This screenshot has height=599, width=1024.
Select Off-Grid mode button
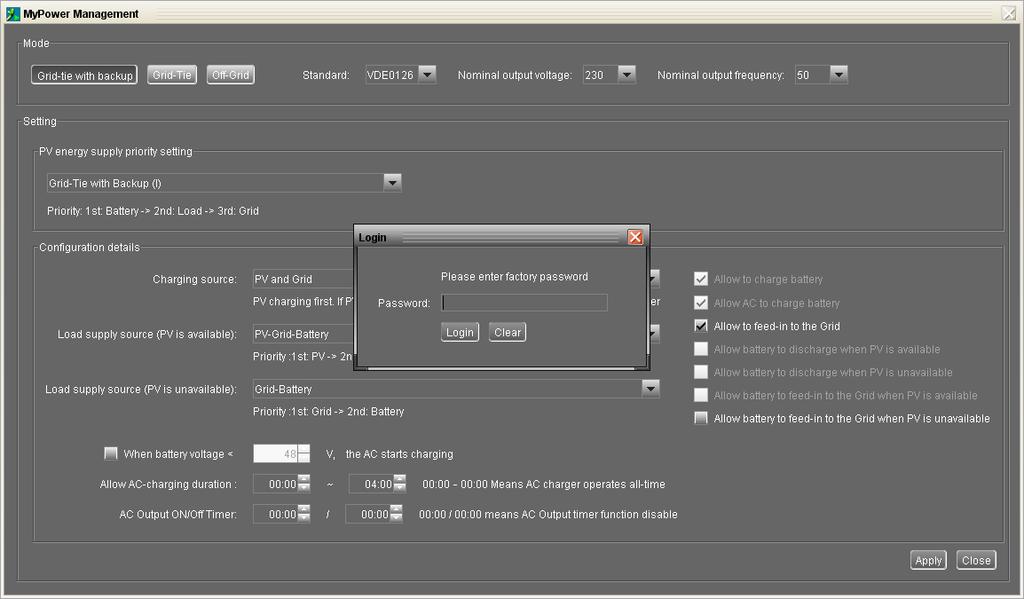(x=231, y=75)
